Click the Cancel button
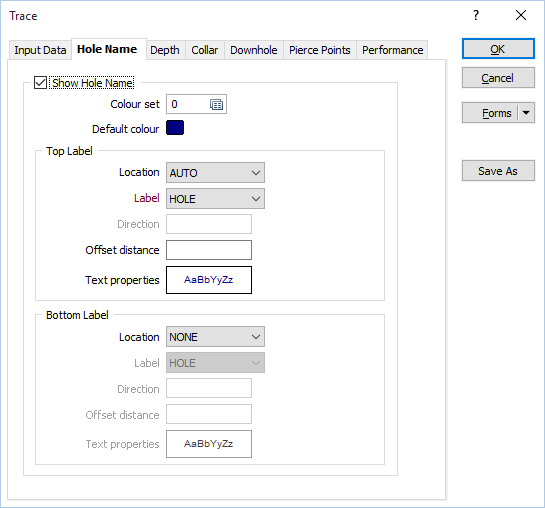The image size is (545, 508). [x=498, y=78]
